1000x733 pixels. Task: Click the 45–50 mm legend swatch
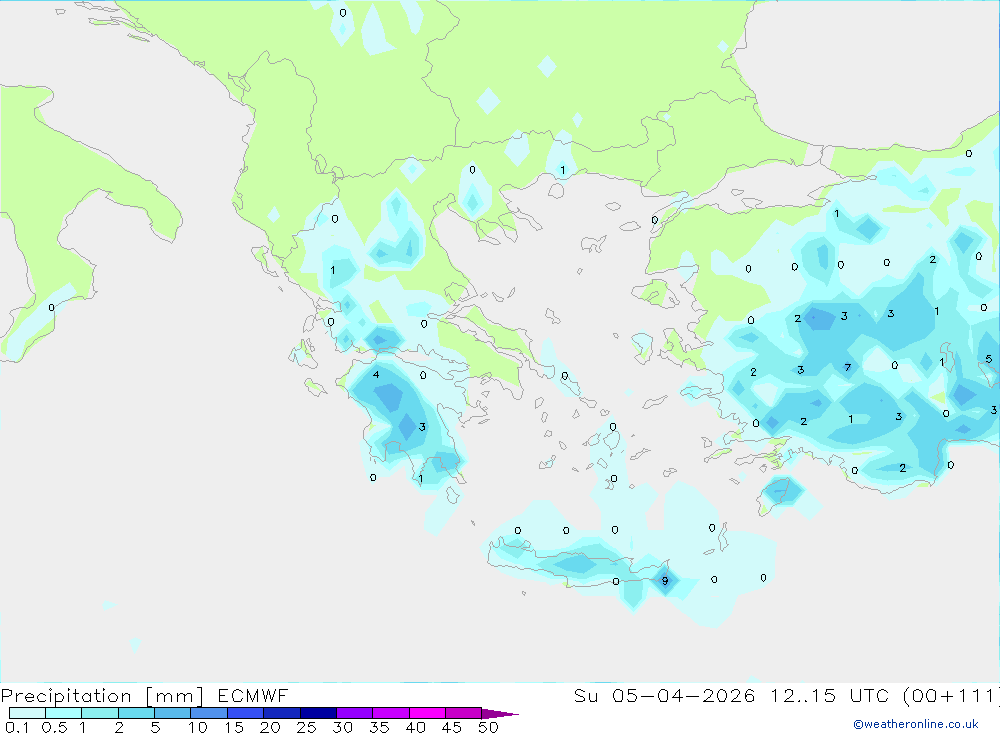pyautogui.click(x=463, y=713)
